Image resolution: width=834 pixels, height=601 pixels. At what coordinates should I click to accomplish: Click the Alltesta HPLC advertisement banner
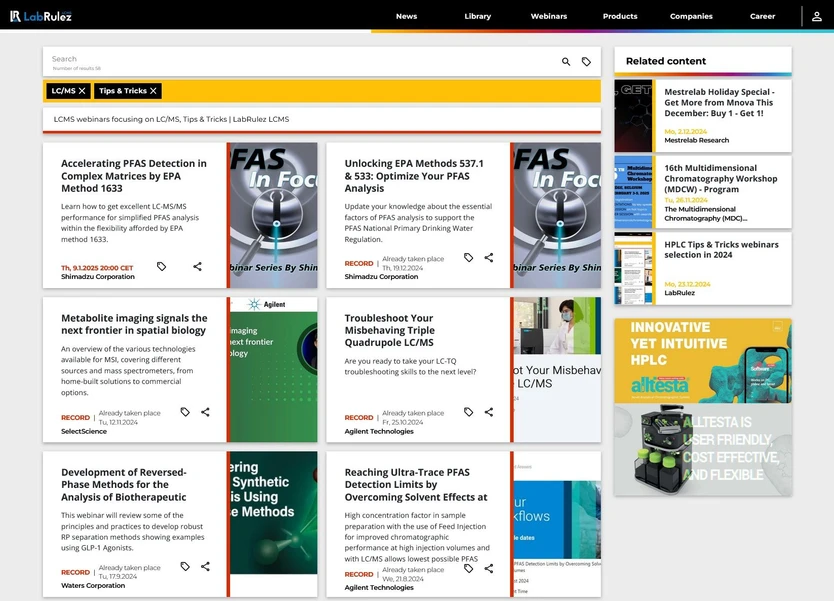pyautogui.click(x=703, y=407)
